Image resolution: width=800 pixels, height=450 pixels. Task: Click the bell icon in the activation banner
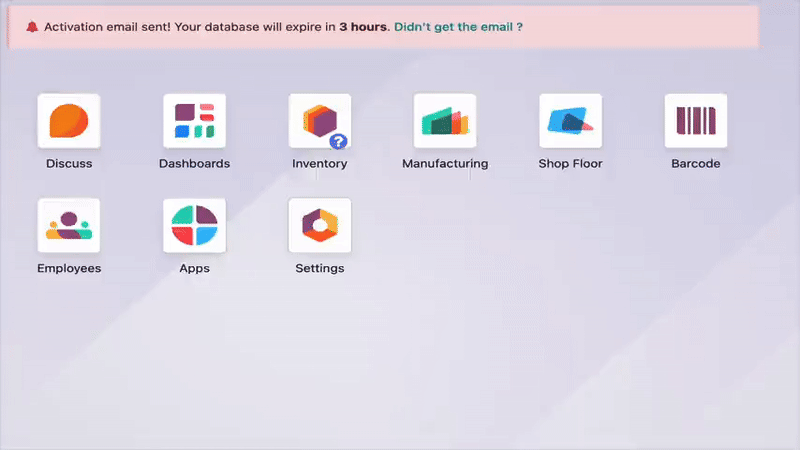32,27
